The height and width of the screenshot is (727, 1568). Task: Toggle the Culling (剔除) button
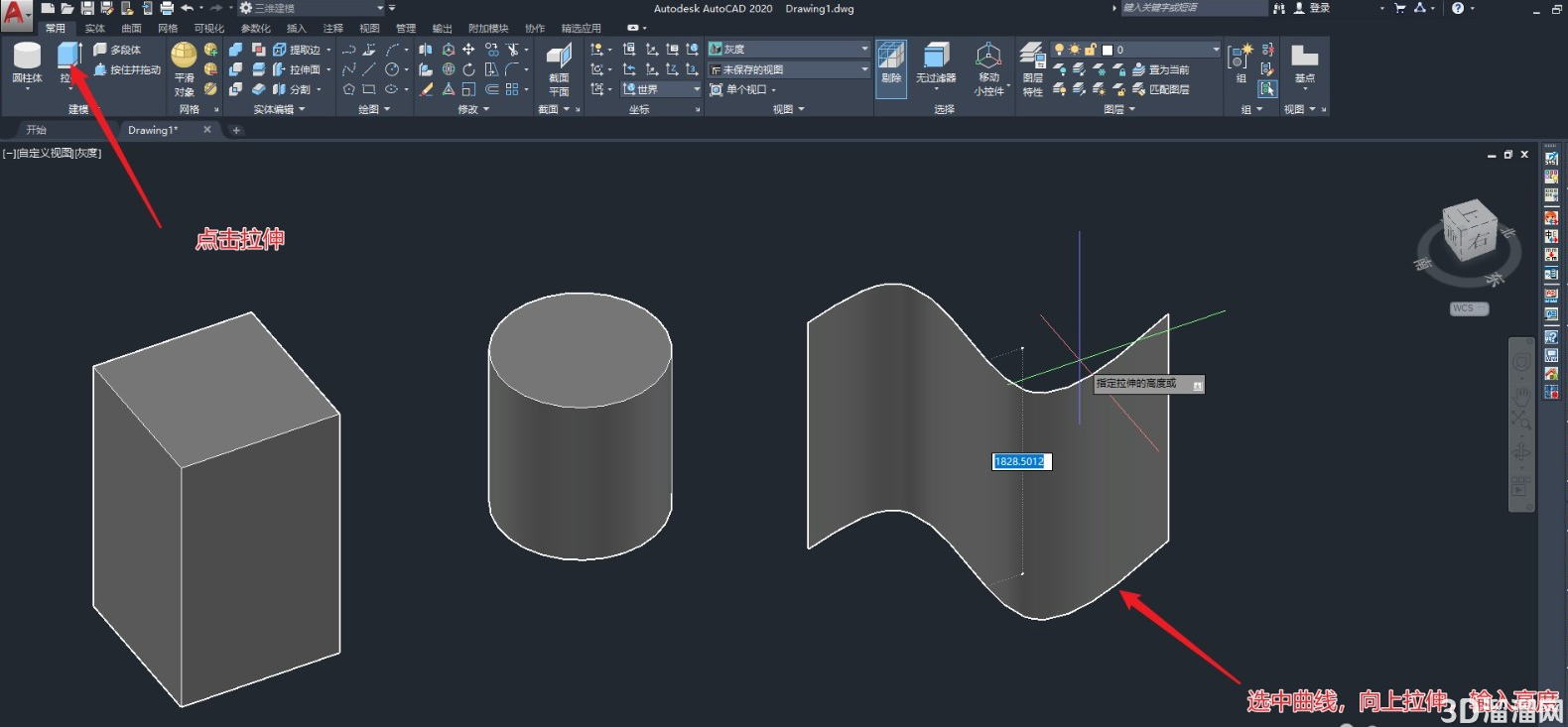click(x=891, y=67)
